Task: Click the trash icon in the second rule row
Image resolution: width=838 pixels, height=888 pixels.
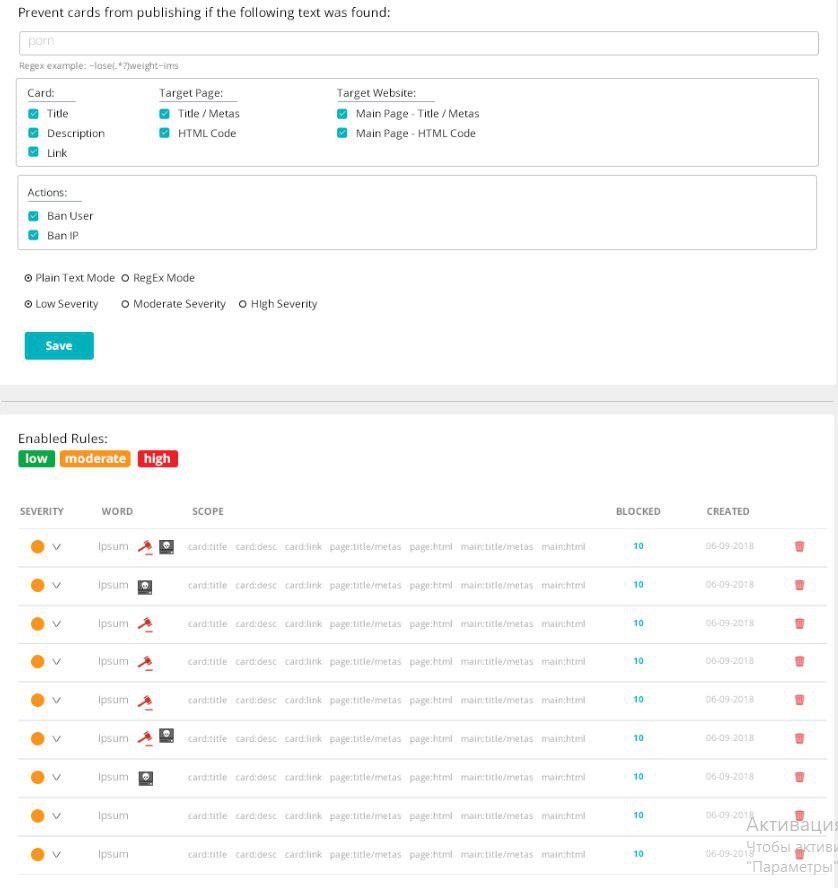Action: coord(799,585)
